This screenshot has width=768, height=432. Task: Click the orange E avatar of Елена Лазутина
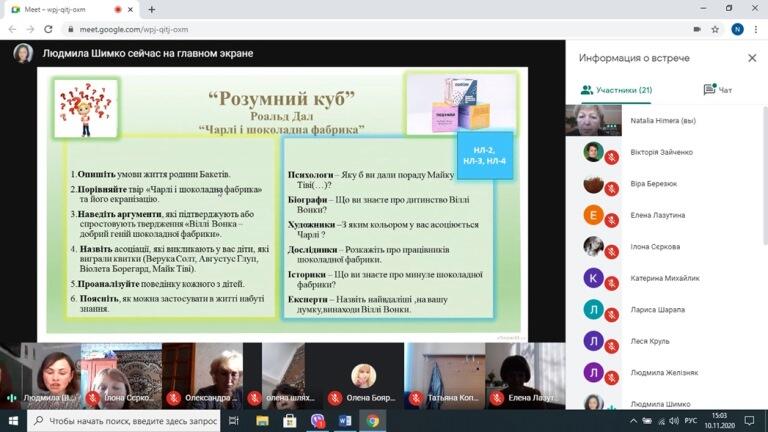click(593, 215)
